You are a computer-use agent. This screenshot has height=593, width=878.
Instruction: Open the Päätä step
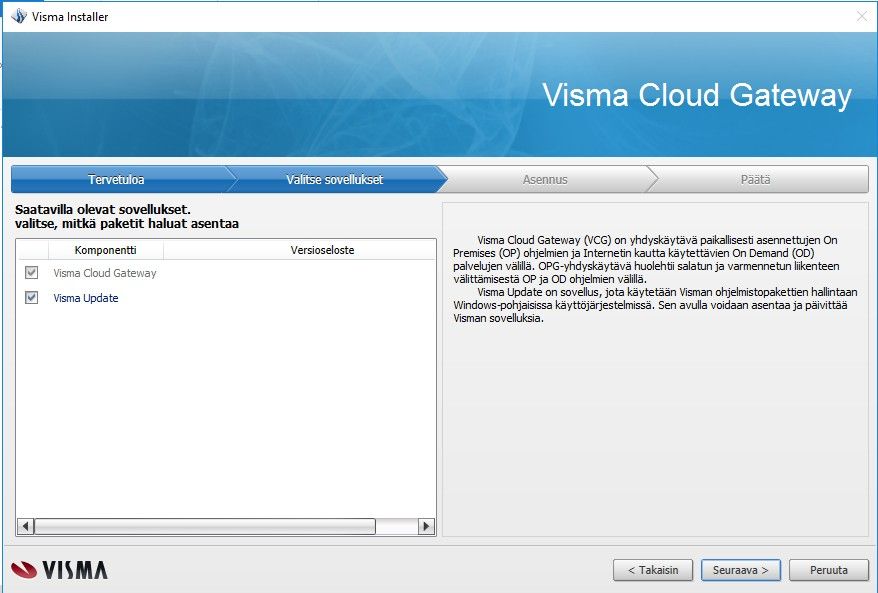point(755,179)
